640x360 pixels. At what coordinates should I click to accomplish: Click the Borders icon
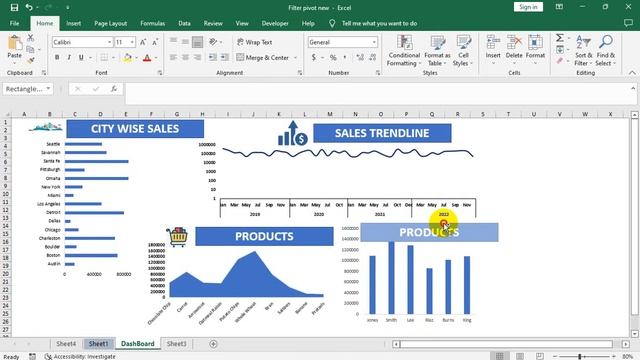(104, 58)
